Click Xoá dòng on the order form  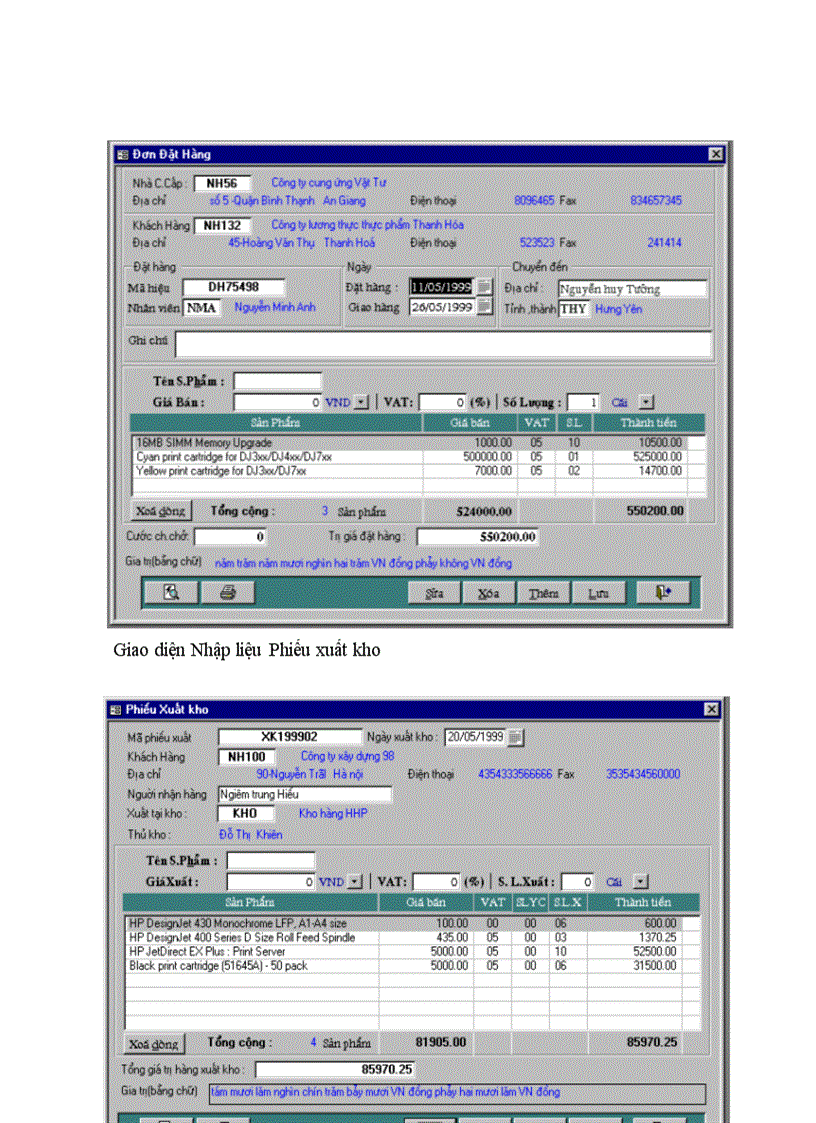[x=160, y=510]
